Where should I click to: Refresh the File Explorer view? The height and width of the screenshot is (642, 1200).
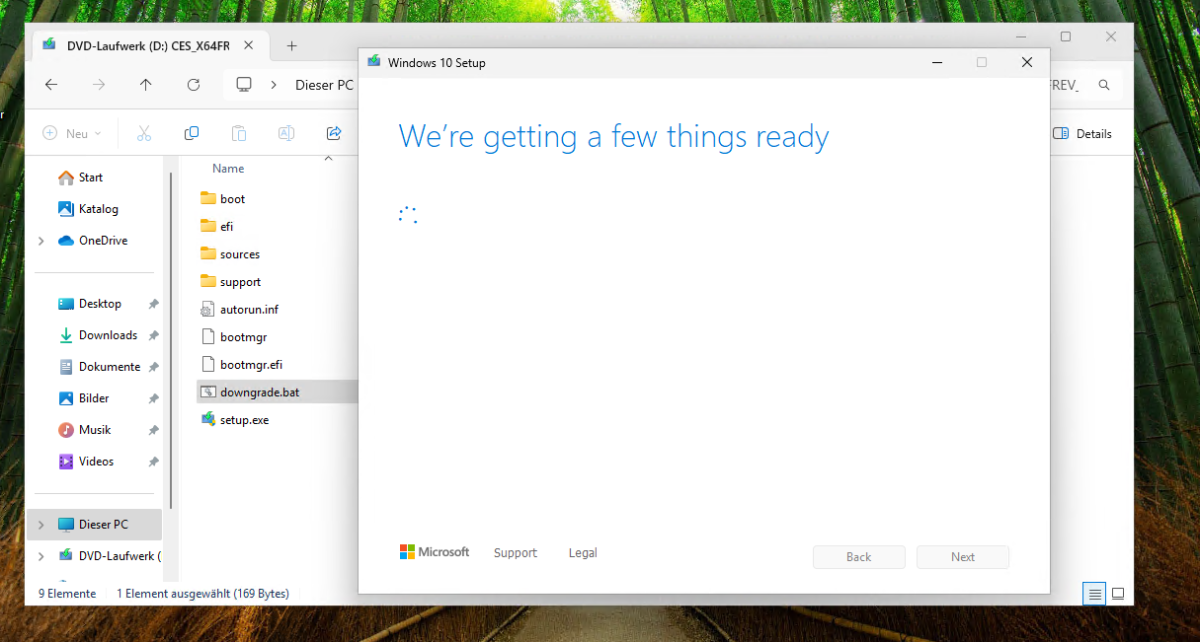click(x=194, y=85)
